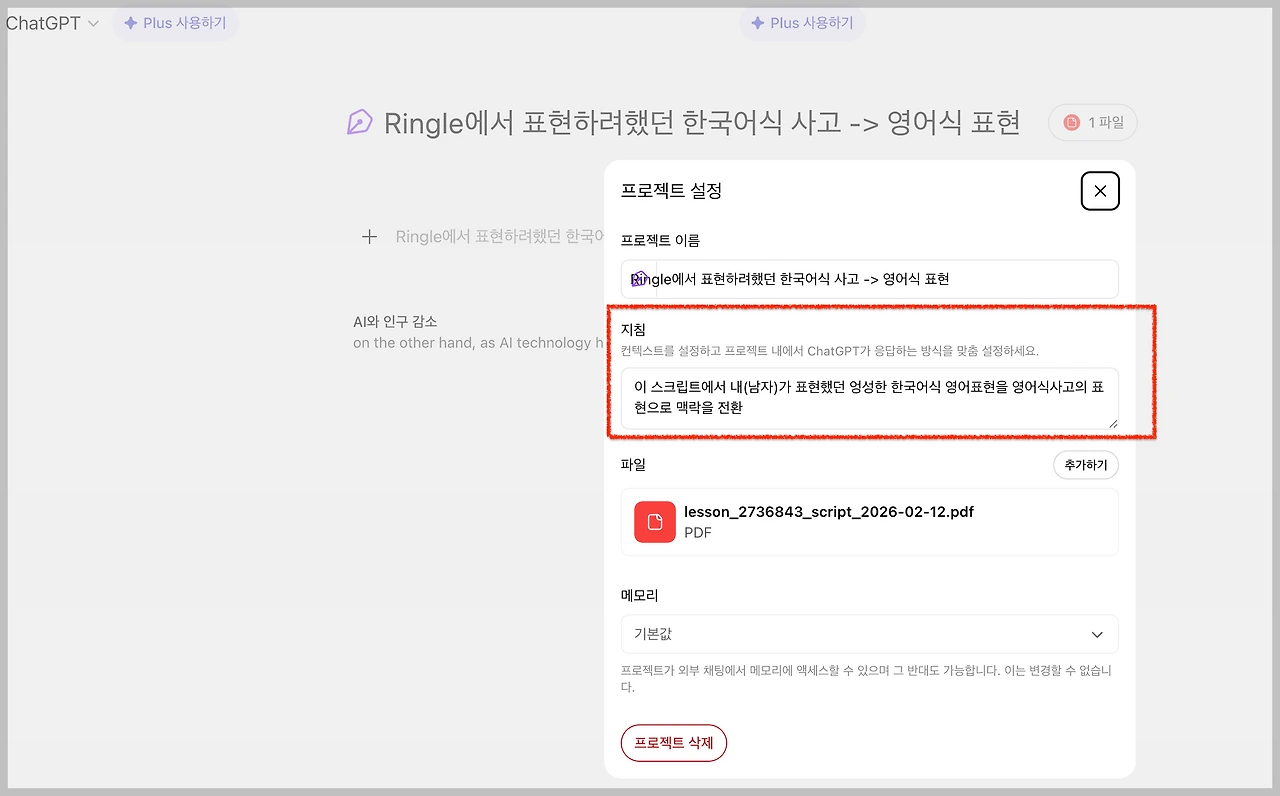
Task: Click the 프로젝트 설정 dialog heading
Action: [x=671, y=190]
